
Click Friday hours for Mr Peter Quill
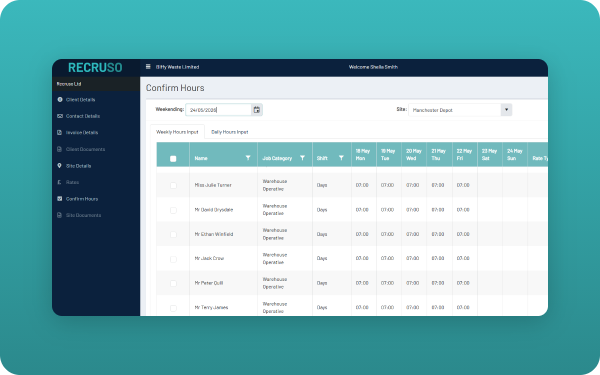463,283
